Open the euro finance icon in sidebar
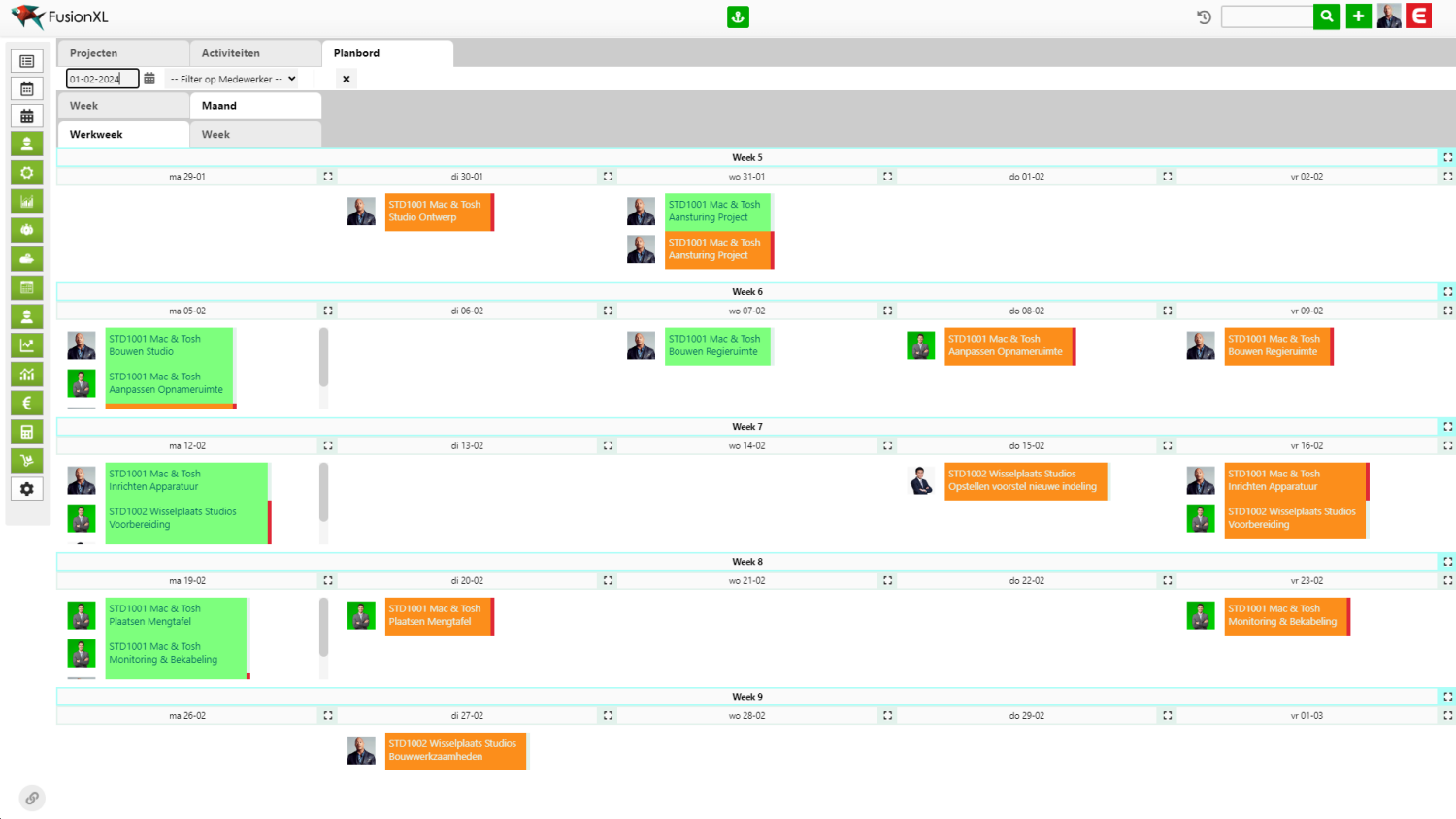Viewport: 1456px width, 819px height. click(27, 403)
